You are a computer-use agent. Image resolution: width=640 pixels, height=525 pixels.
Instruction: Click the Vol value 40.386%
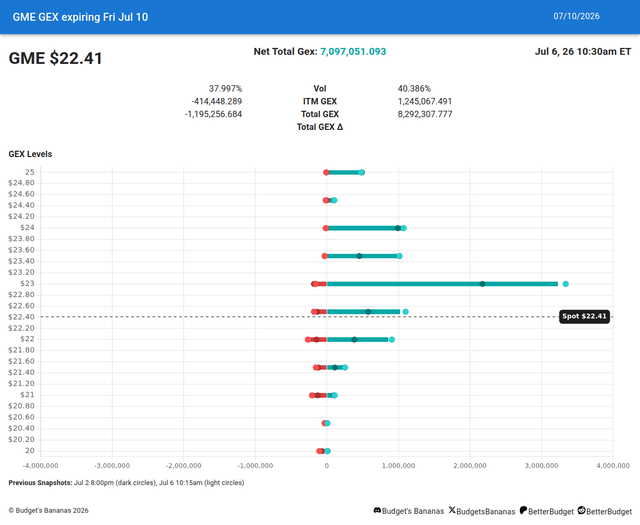414,89
